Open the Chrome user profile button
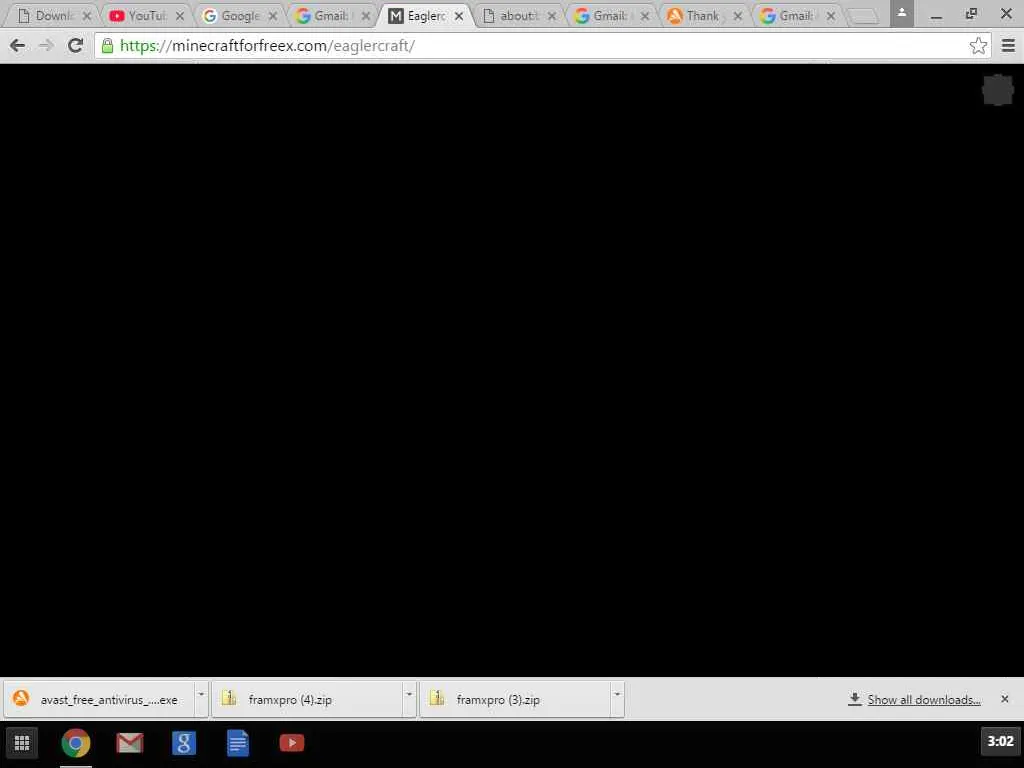This screenshot has width=1024, height=768. tap(902, 13)
